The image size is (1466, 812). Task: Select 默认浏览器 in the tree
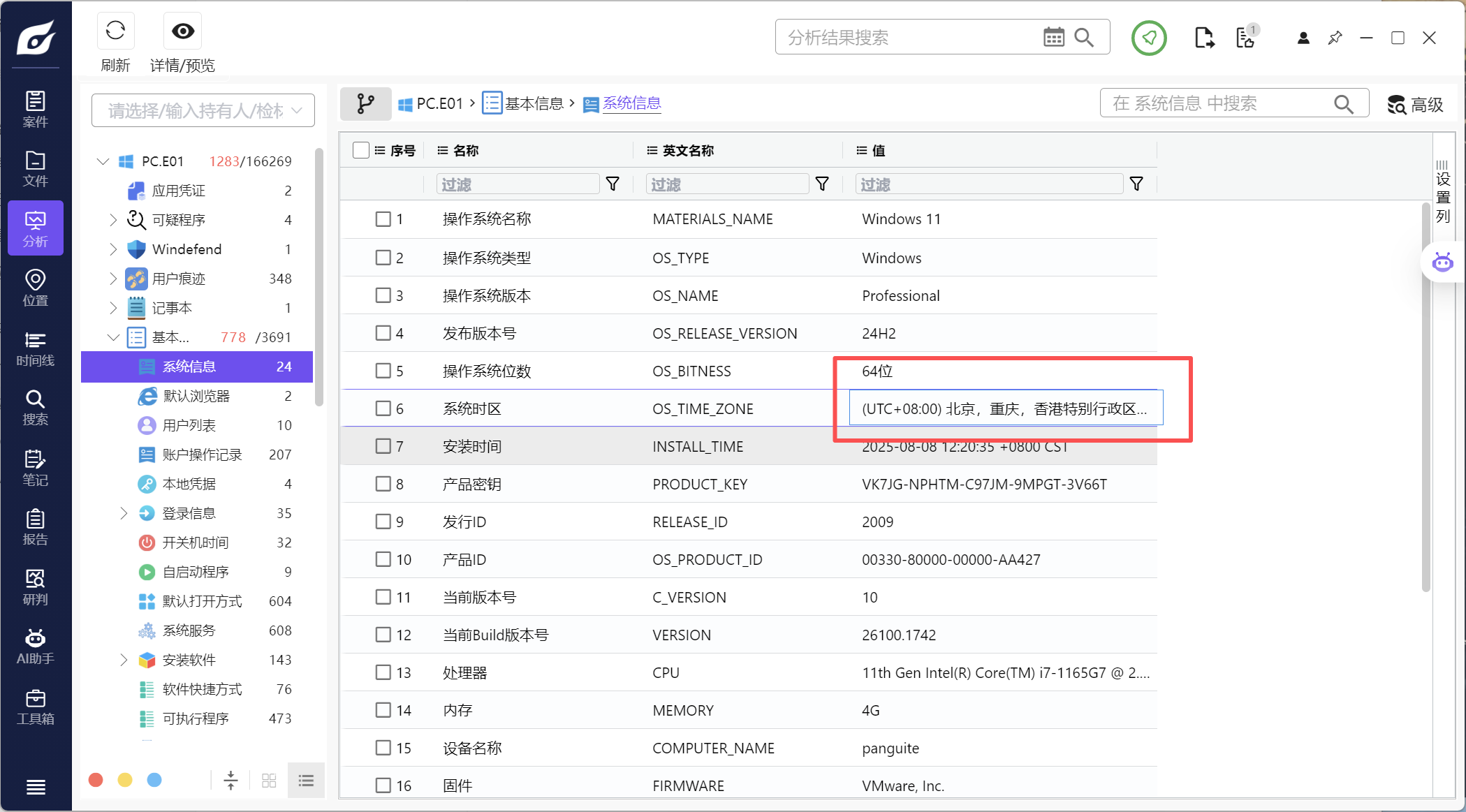coord(197,396)
